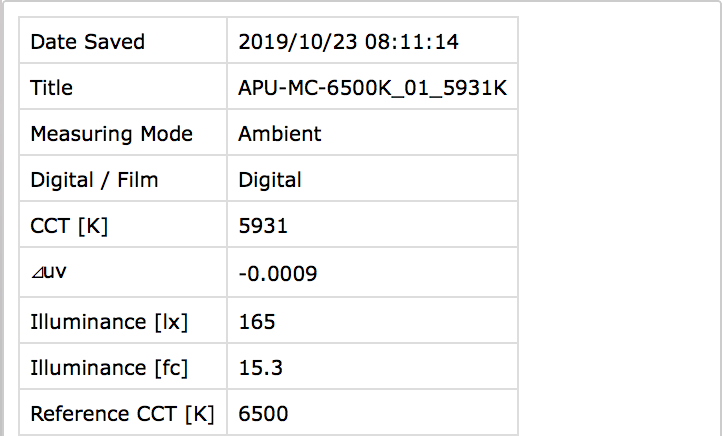Click the Digital / Film label
722x436 pixels.
pyautogui.click(x=94, y=180)
